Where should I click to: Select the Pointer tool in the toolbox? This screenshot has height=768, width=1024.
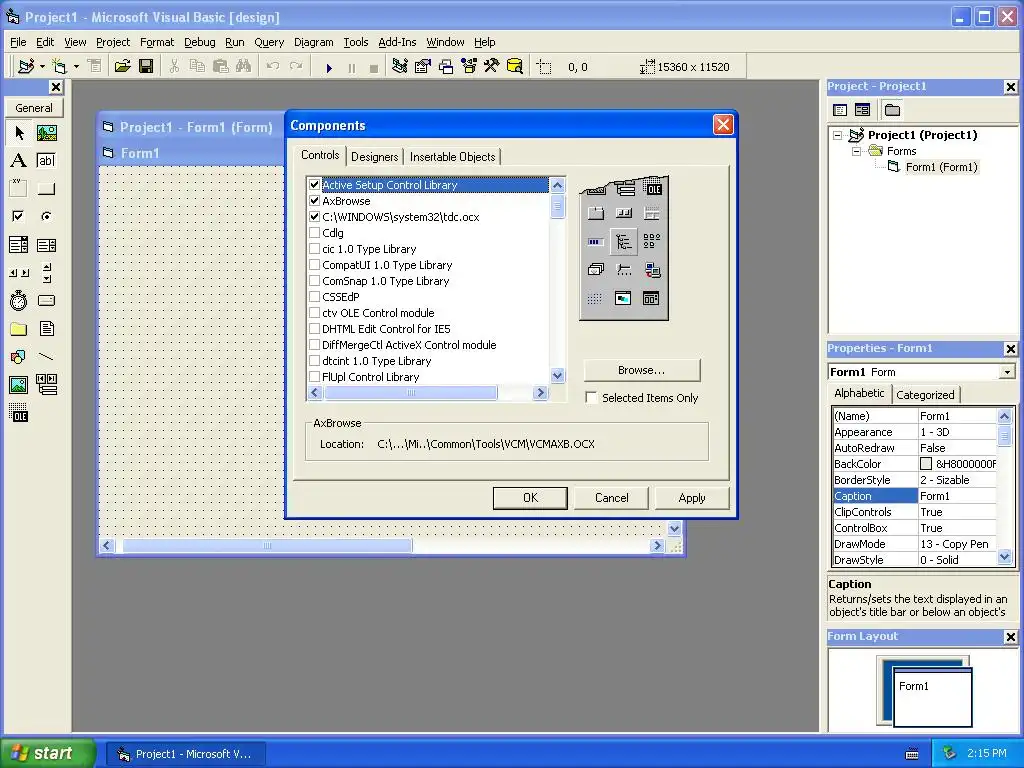point(19,133)
